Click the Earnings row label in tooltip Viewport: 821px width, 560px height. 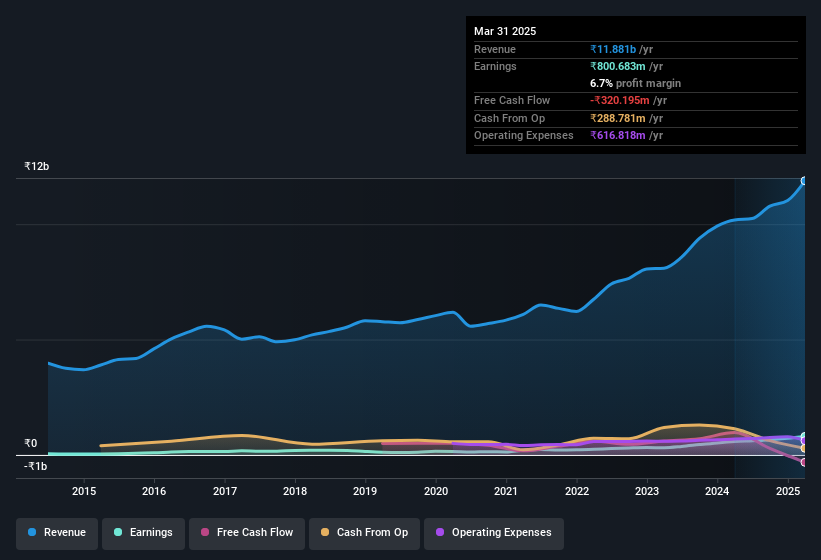[495, 66]
